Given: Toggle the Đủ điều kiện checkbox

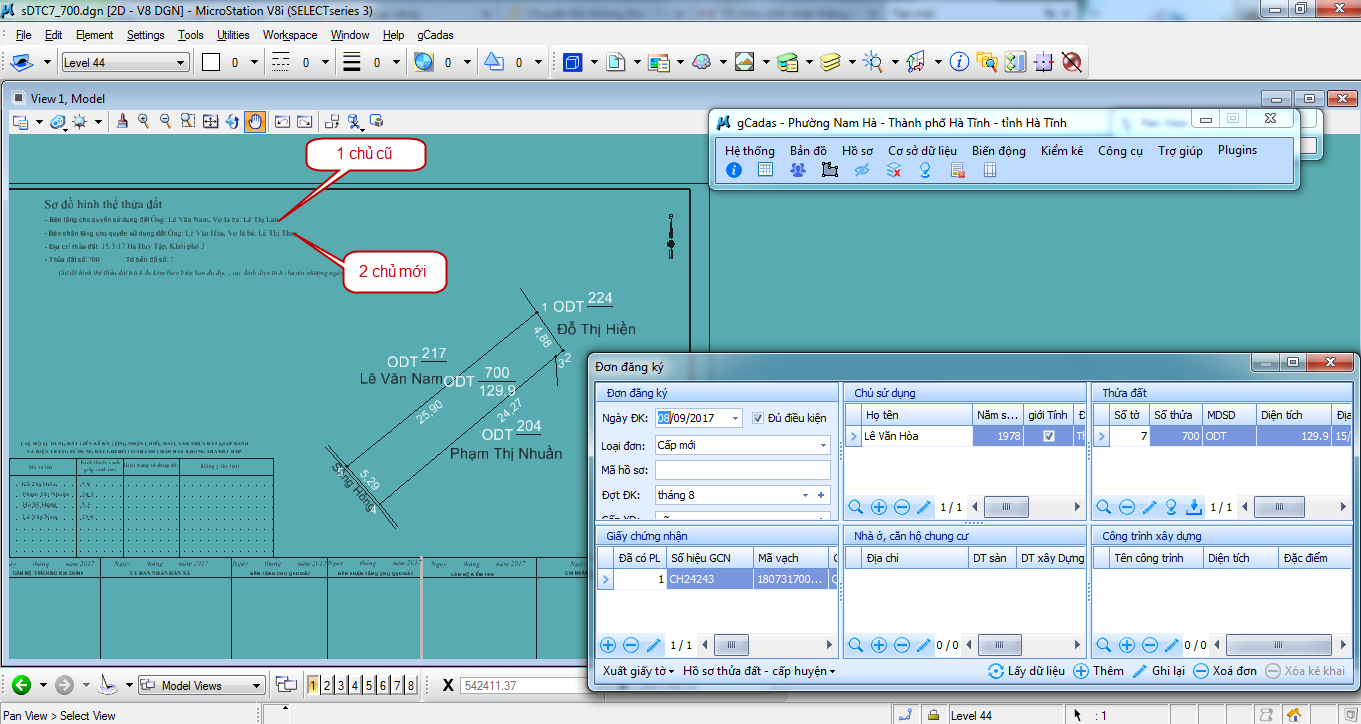Looking at the screenshot, I should [758, 418].
